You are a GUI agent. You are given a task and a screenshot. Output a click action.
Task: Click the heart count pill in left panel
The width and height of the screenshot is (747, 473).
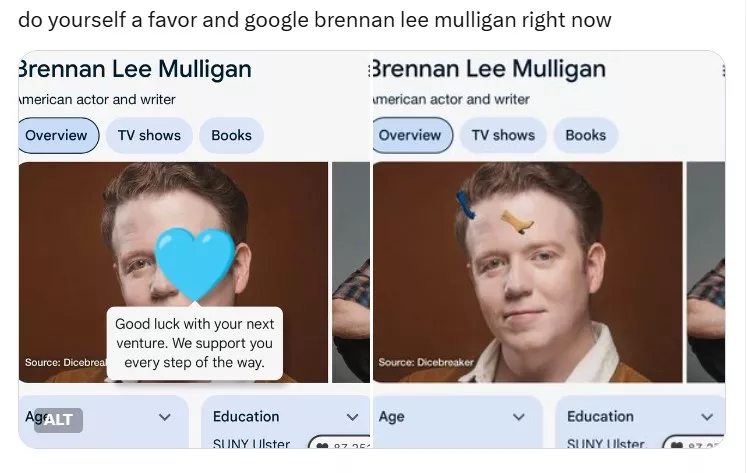coord(340,443)
